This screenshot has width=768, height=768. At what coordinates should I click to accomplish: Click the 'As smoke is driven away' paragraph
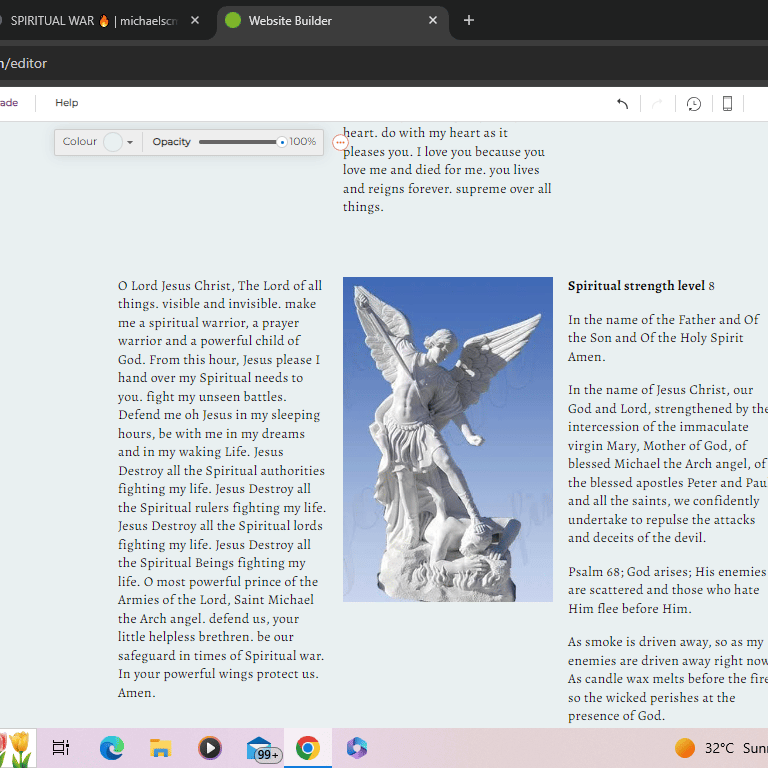pyautogui.click(x=668, y=679)
